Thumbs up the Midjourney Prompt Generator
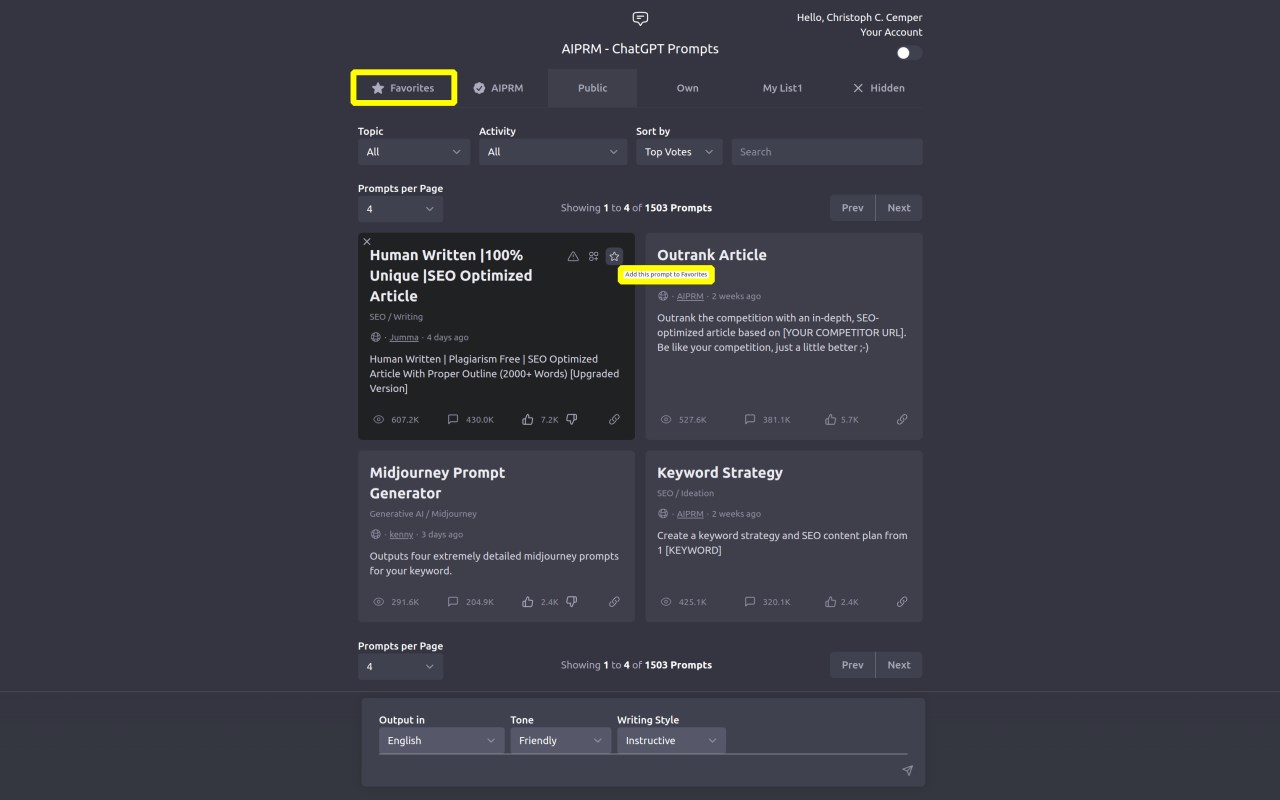This screenshot has width=1280, height=800. pyautogui.click(x=527, y=602)
